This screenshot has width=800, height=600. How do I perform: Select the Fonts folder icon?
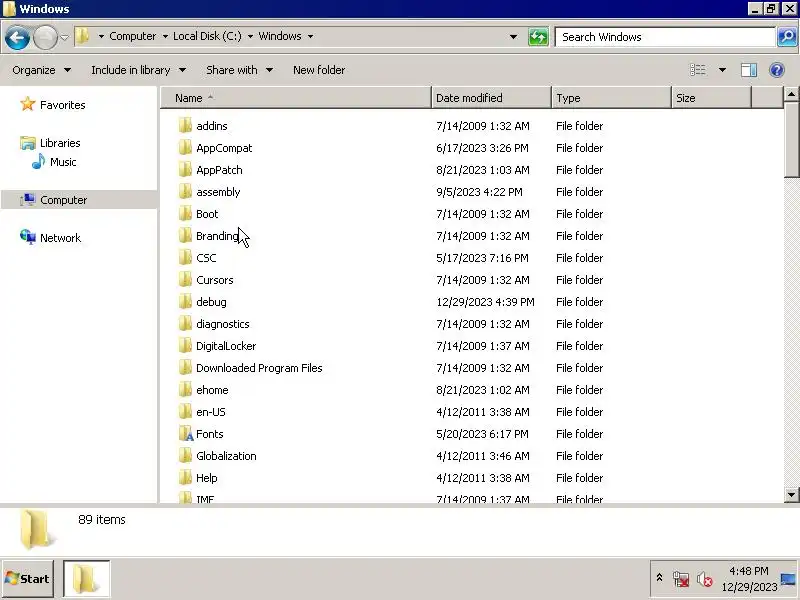186,434
